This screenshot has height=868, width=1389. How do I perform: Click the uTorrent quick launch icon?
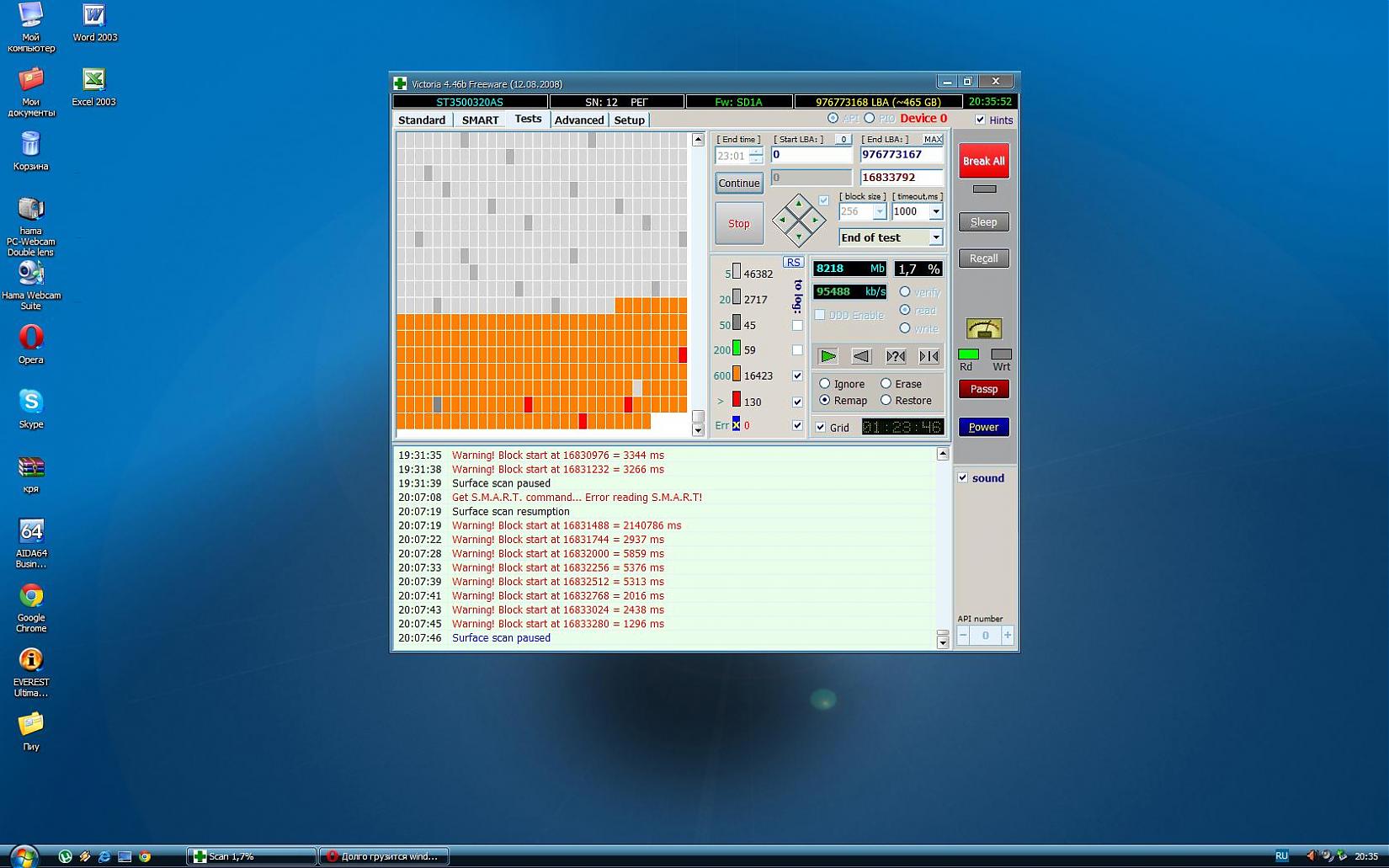65,856
